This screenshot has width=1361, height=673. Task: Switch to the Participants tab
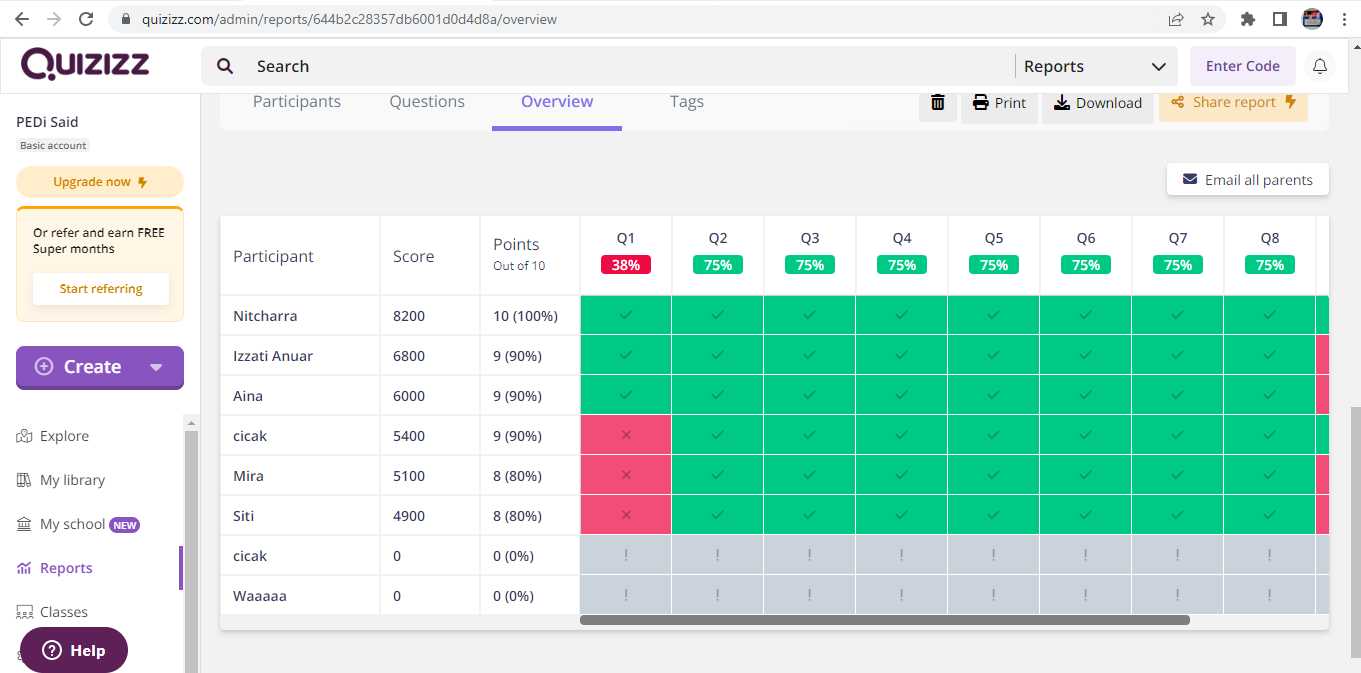point(297,101)
